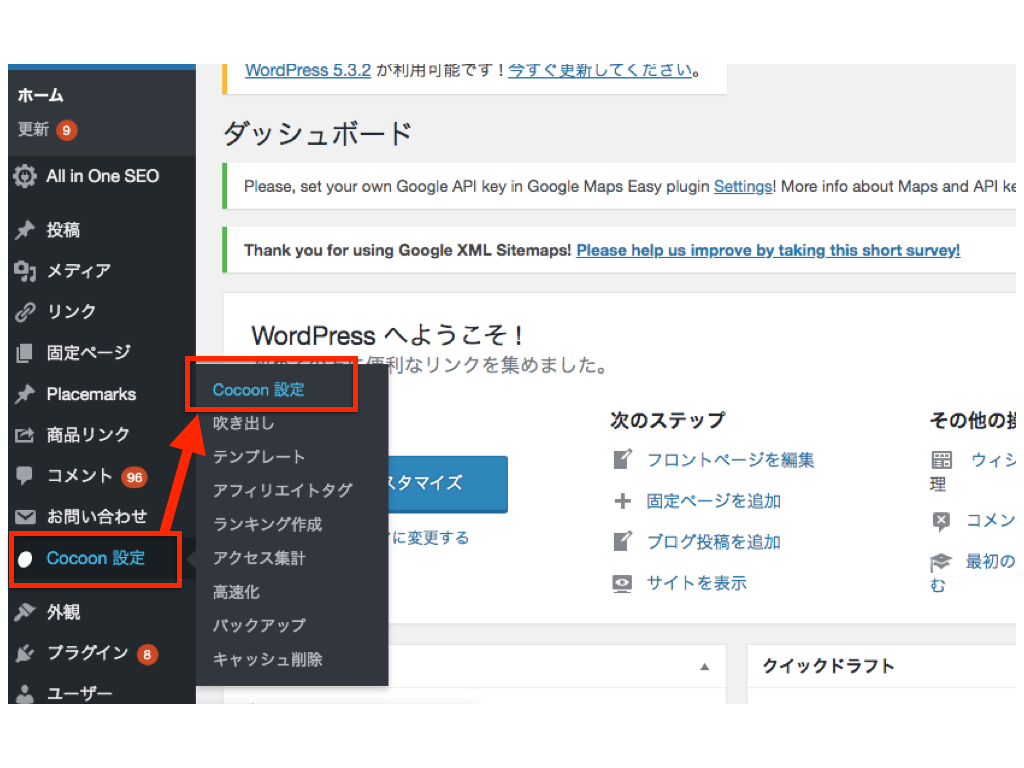1024x768 pixels.
Task: Open the ホーム menu item
Action: click(40, 95)
